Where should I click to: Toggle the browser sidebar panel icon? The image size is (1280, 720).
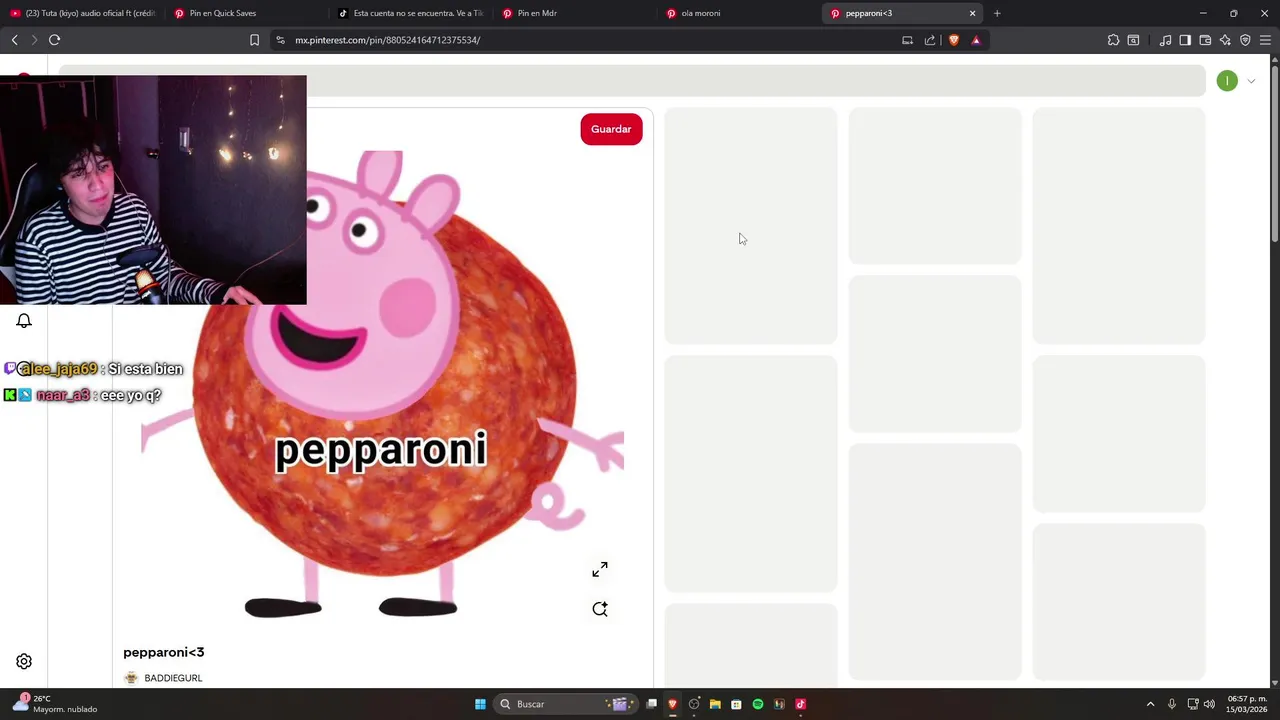(1185, 40)
